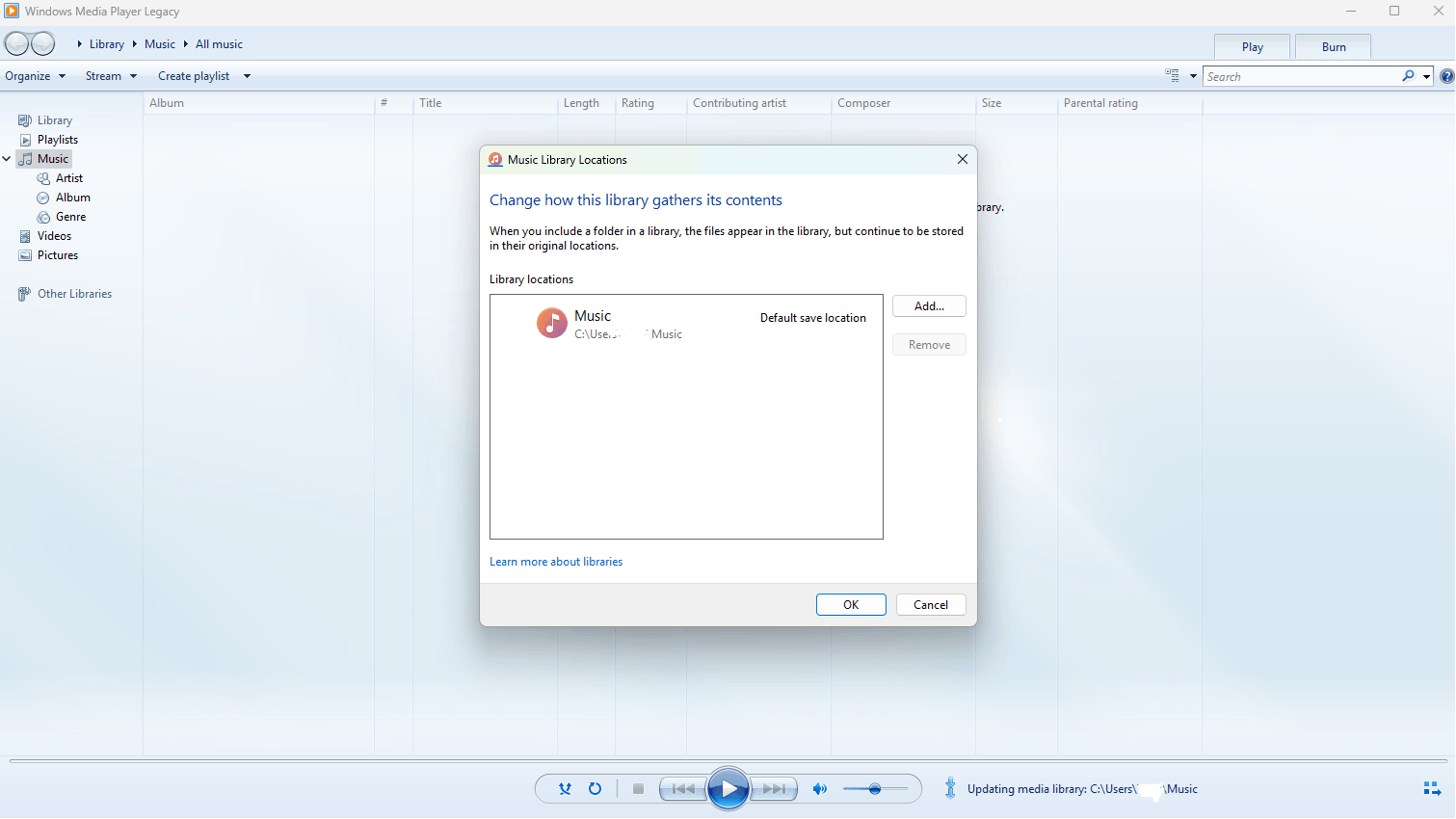Click Library in the breadcrumb
Image resolution: width=1456 pixels, height=819 pixels.
[107, 44]
